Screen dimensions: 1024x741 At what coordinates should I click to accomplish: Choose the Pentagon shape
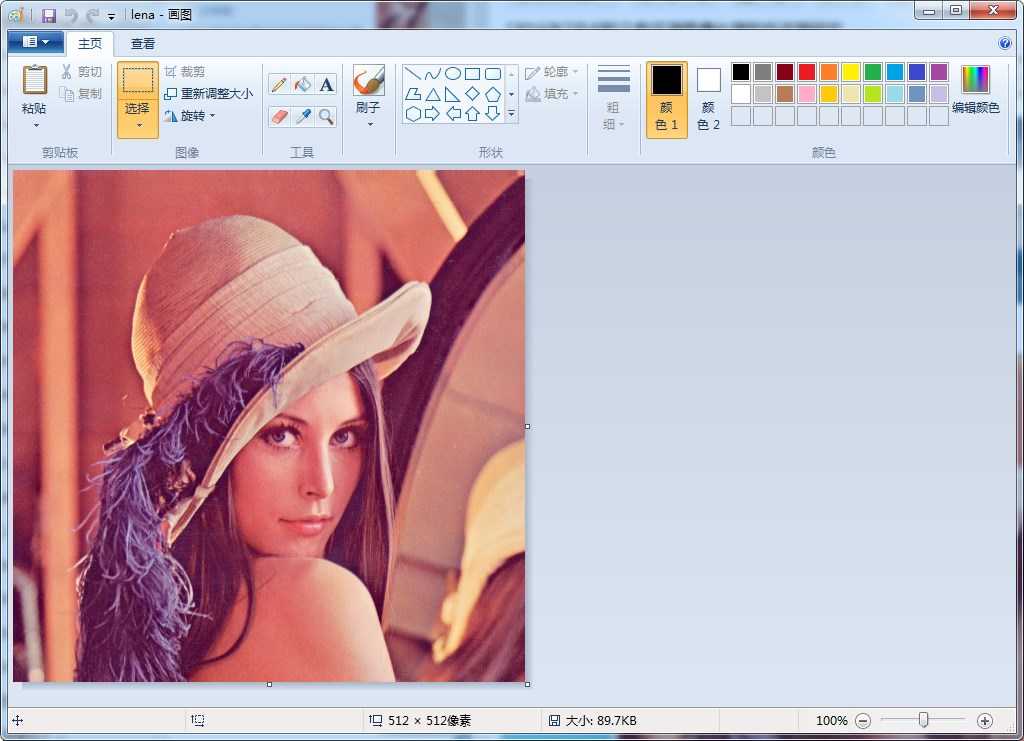(493, 94)
